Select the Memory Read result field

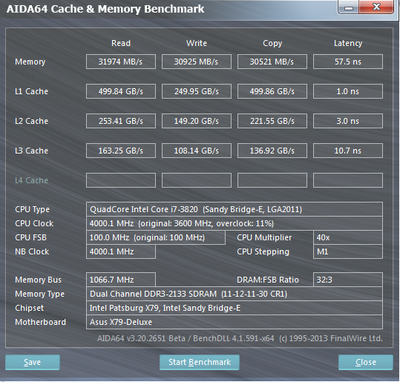click(121, 62)
